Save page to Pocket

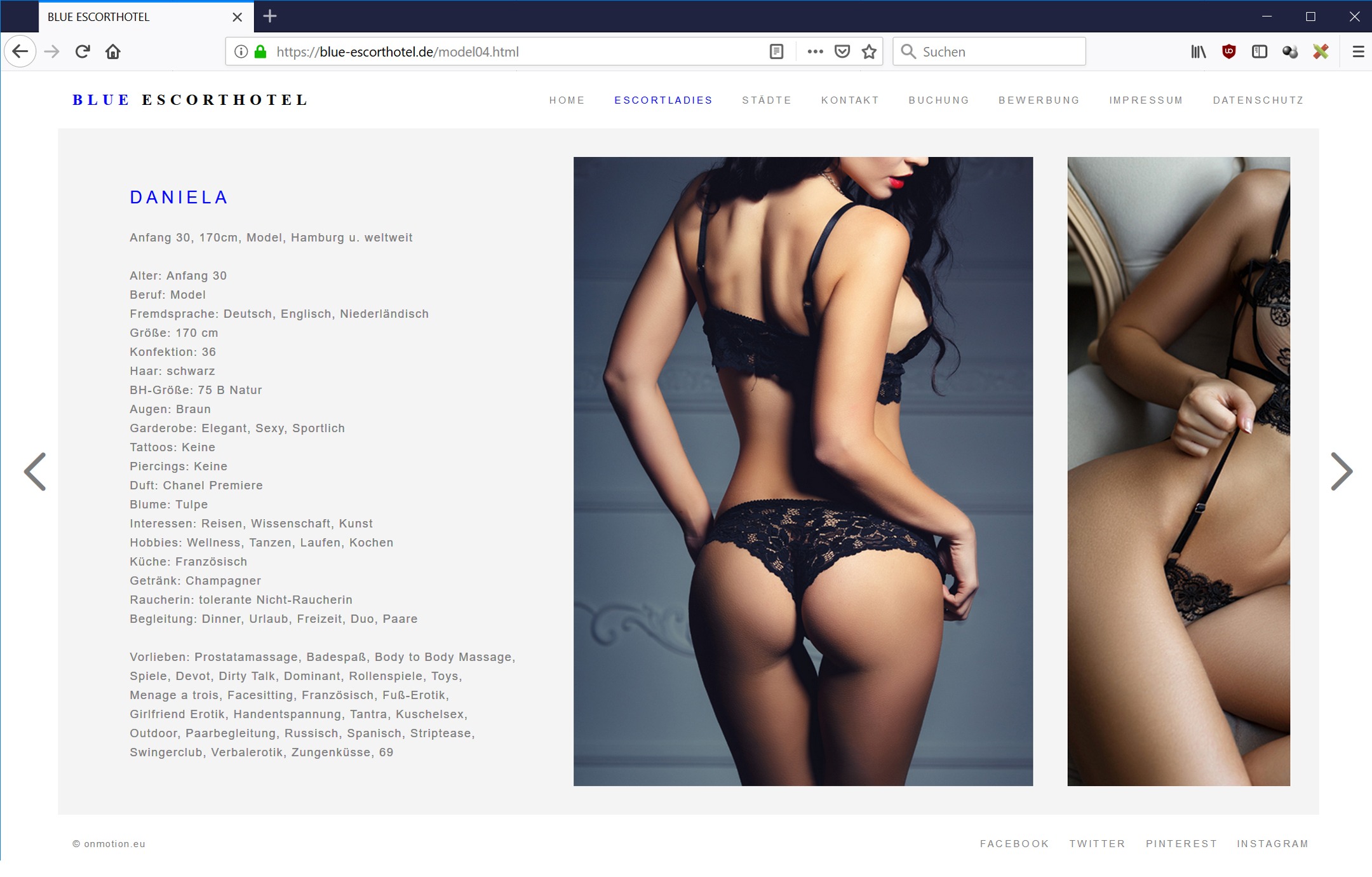842,51
